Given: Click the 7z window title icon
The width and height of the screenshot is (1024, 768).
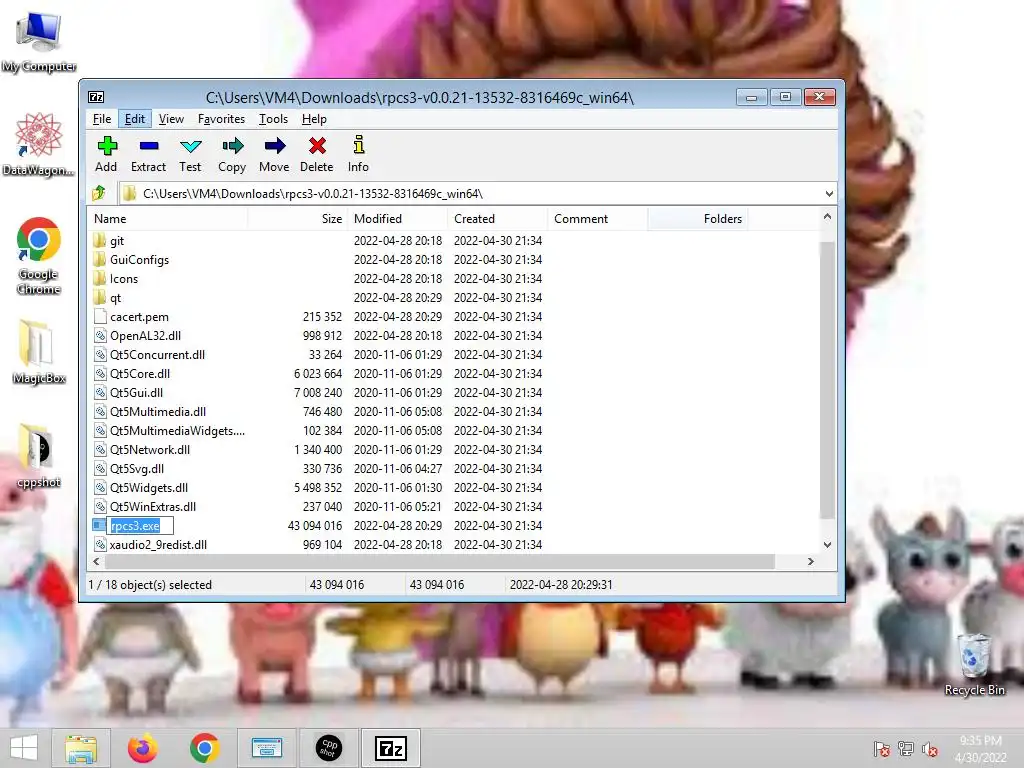Looking at the screenshot, I should click(x=96, y=97).
